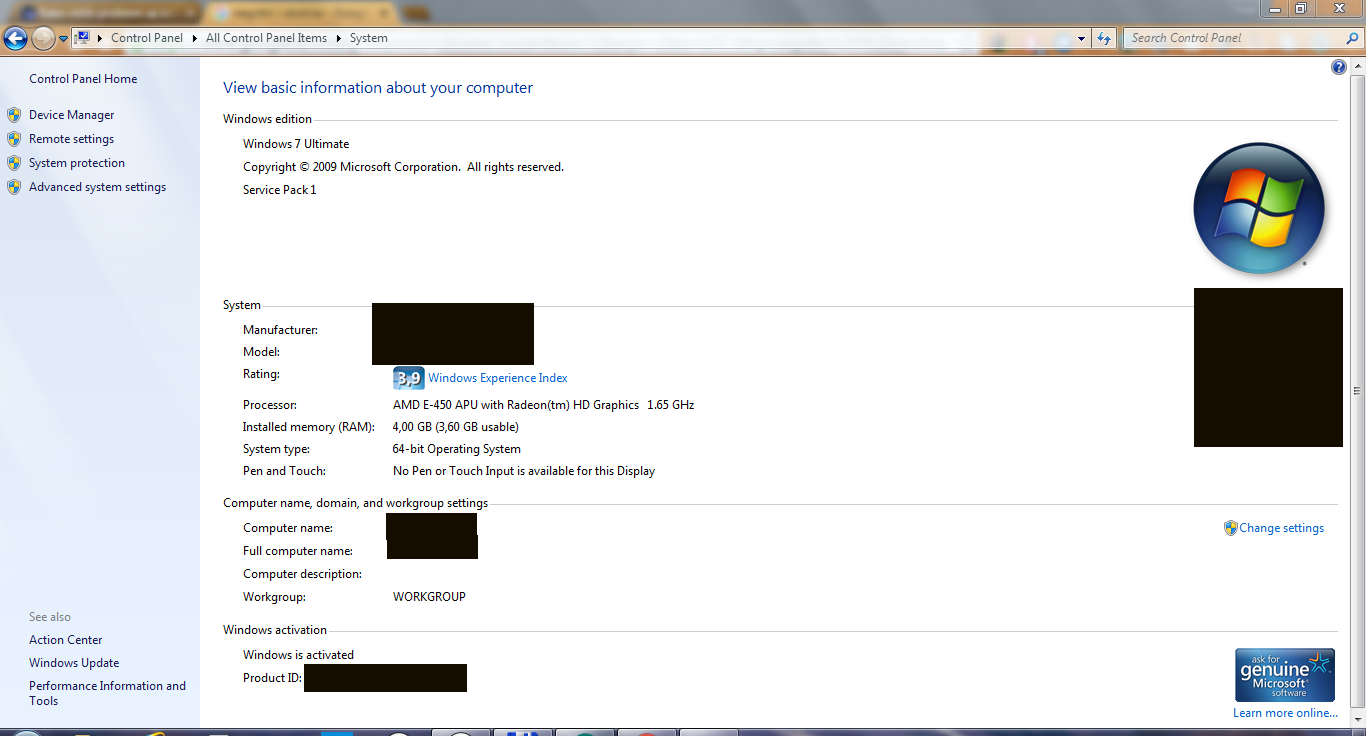The height and width of the screenshot is (736, 1366).
Task: Open Help with the question mark icon
Action: click(x=1339, y=67)
